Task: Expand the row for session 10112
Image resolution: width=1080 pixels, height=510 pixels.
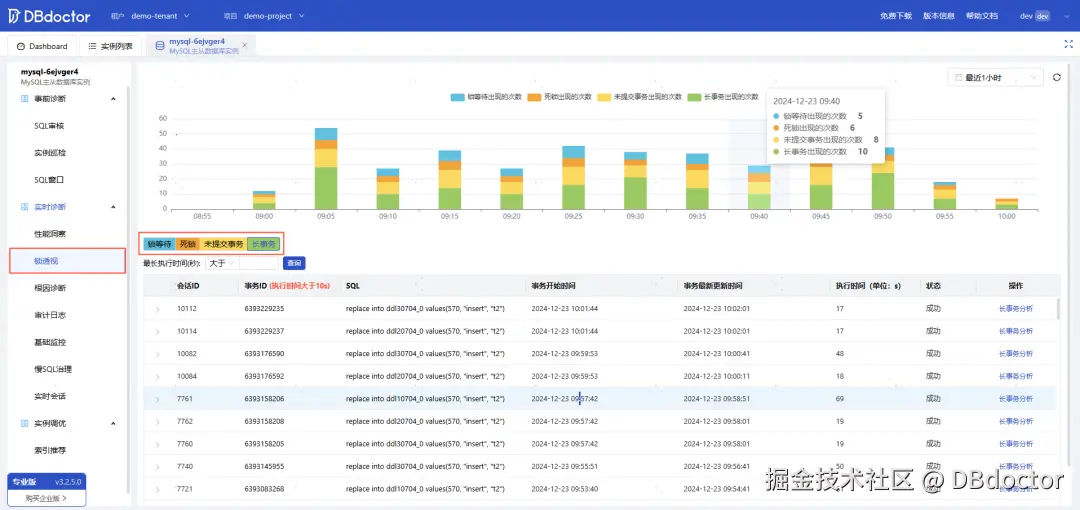Action: pos(158,309)
